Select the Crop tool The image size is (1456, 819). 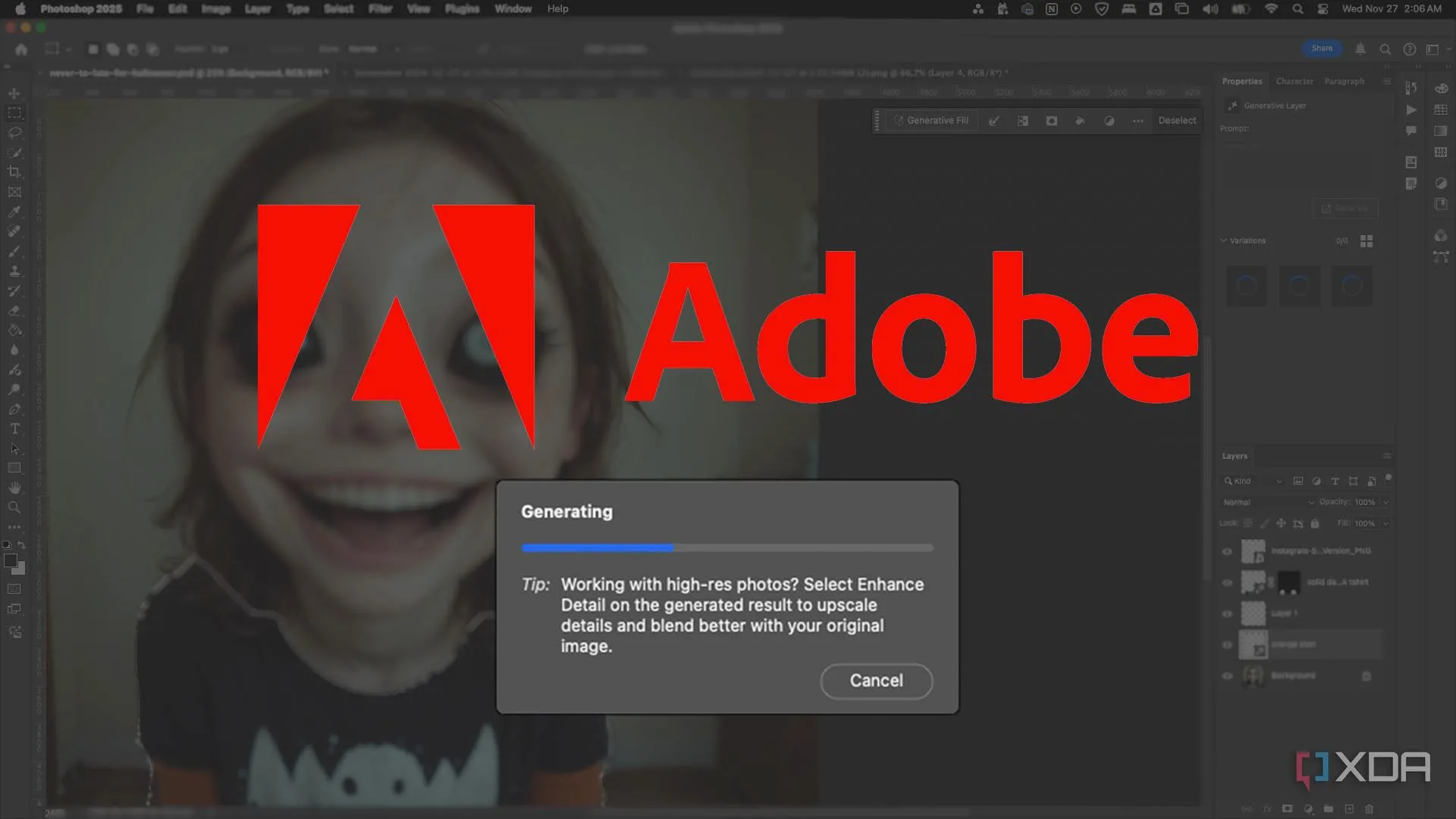15,171
